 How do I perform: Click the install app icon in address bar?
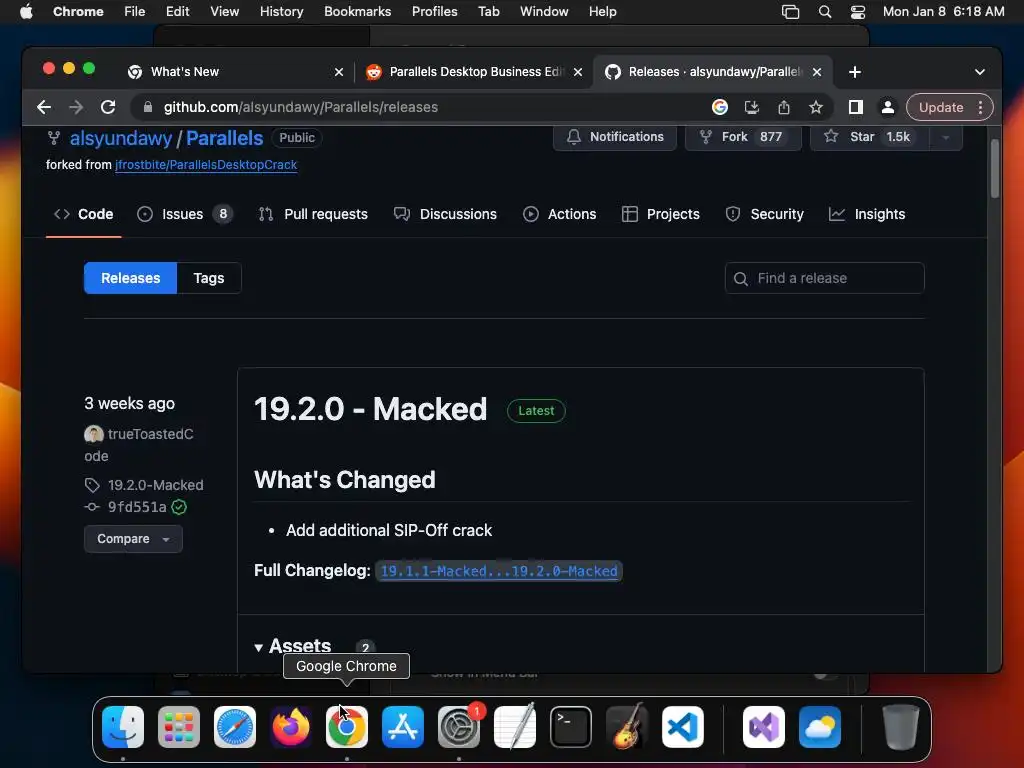point(752,107)
